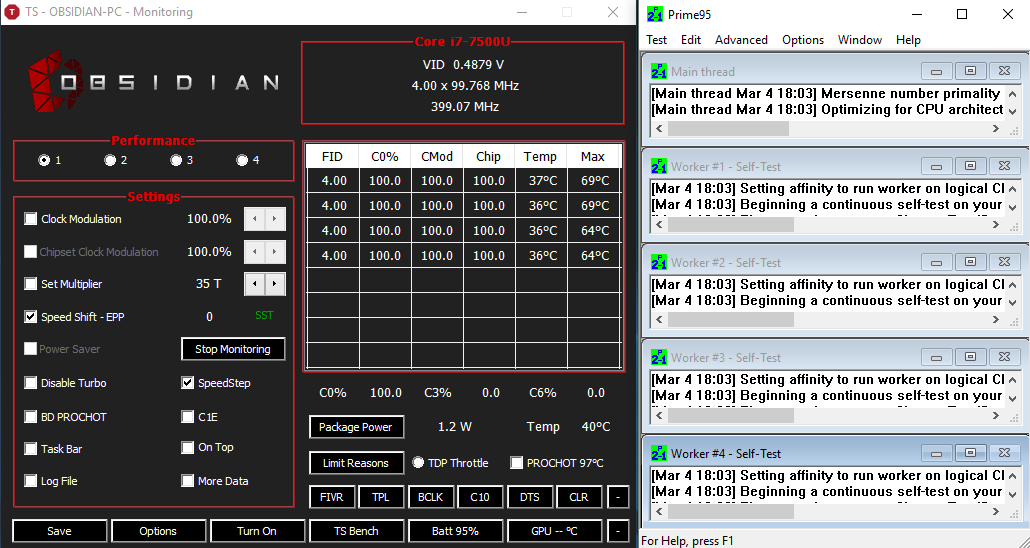Check the On Top option

[188, 447]
